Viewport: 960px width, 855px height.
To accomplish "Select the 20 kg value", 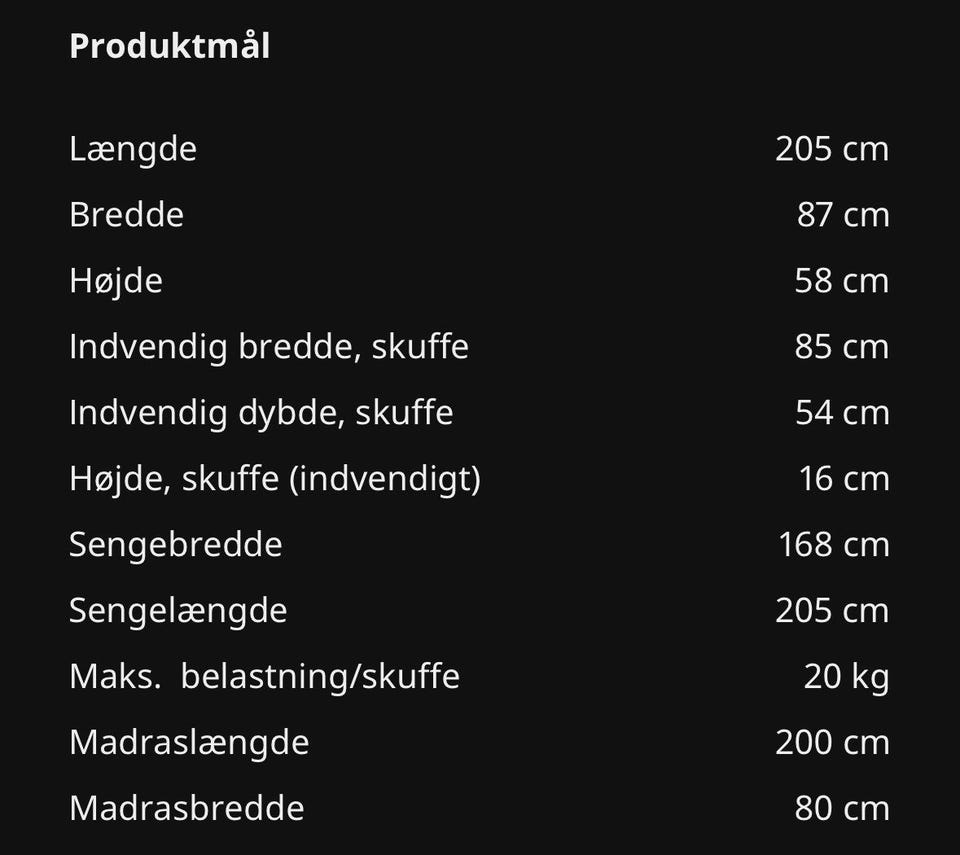I will coord(846,677).
